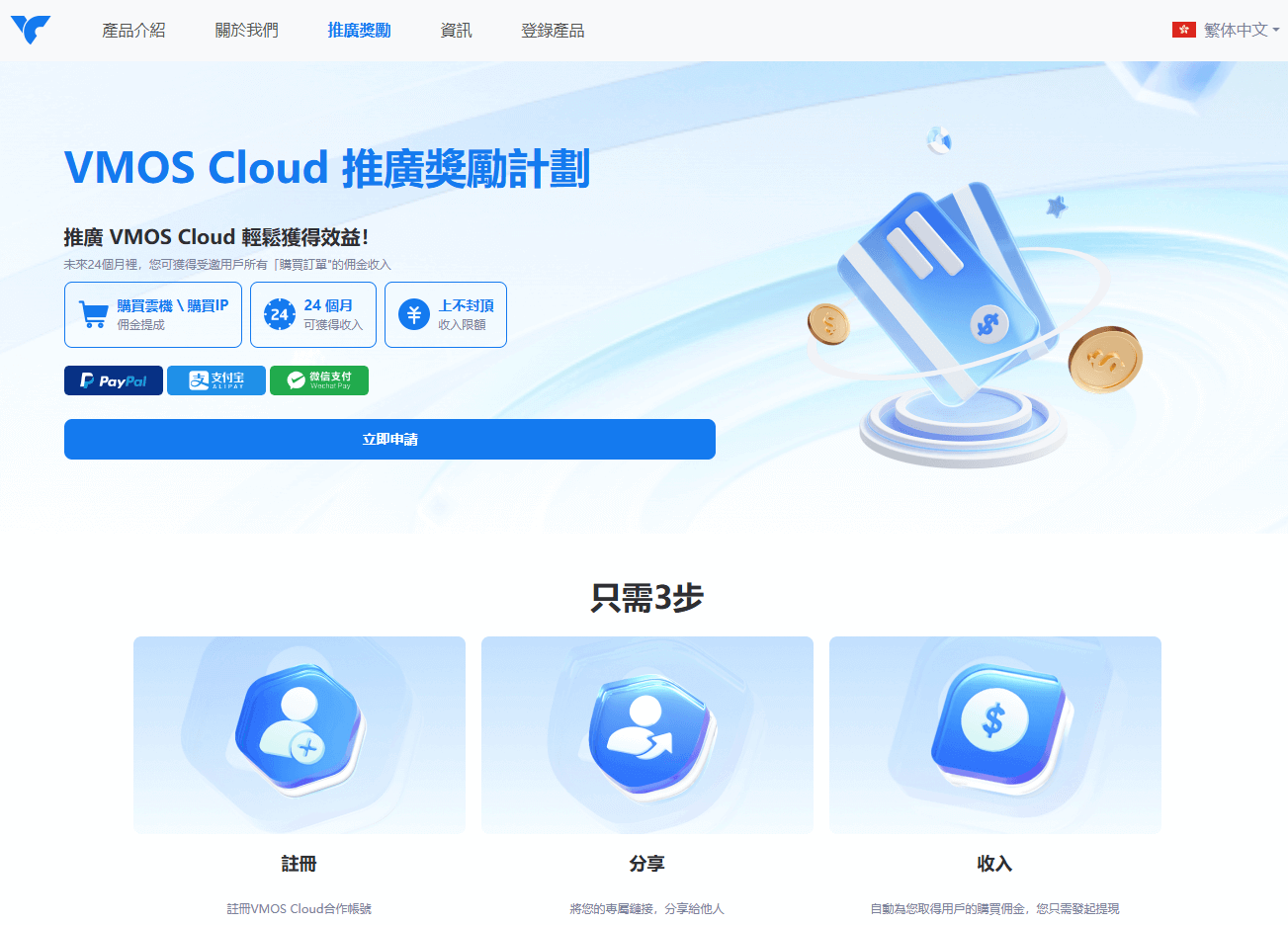Open the 關於我們 menu item
The height and width of the screenshot is (925, 1288).
[x=247, y=31]
